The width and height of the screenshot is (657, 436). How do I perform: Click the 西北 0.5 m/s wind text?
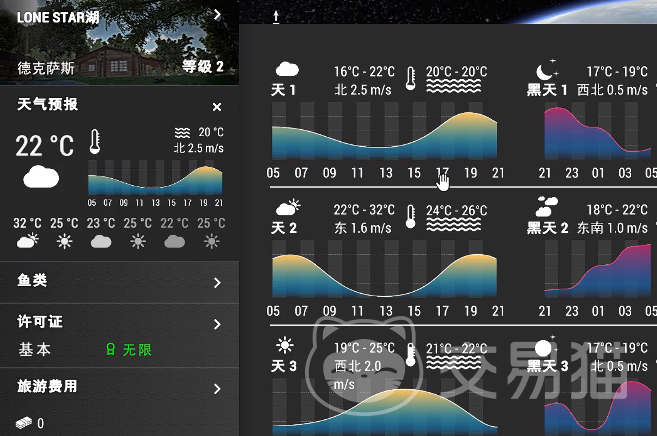(x=612, y=90)
